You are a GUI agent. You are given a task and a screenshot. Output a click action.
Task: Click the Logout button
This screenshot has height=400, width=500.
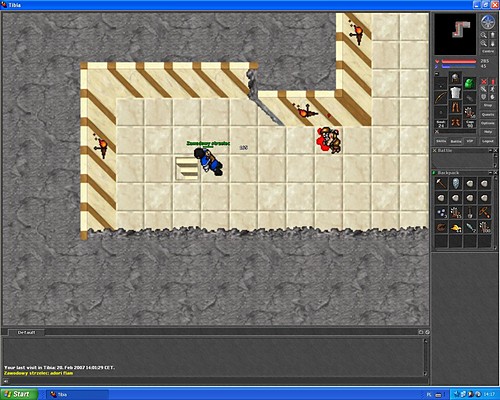point(488,141)
